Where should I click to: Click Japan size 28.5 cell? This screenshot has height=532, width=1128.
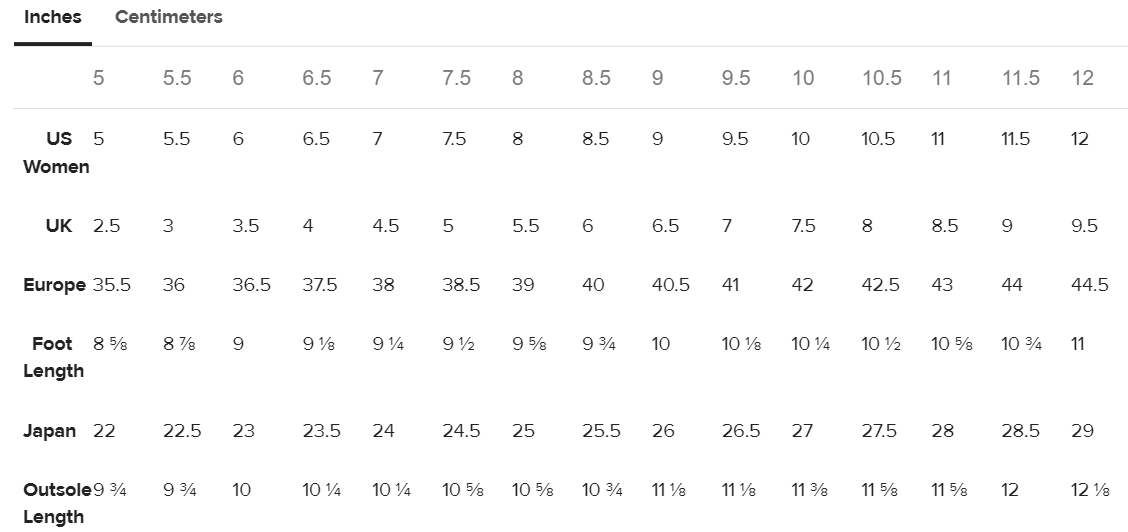coord(1020,431)
